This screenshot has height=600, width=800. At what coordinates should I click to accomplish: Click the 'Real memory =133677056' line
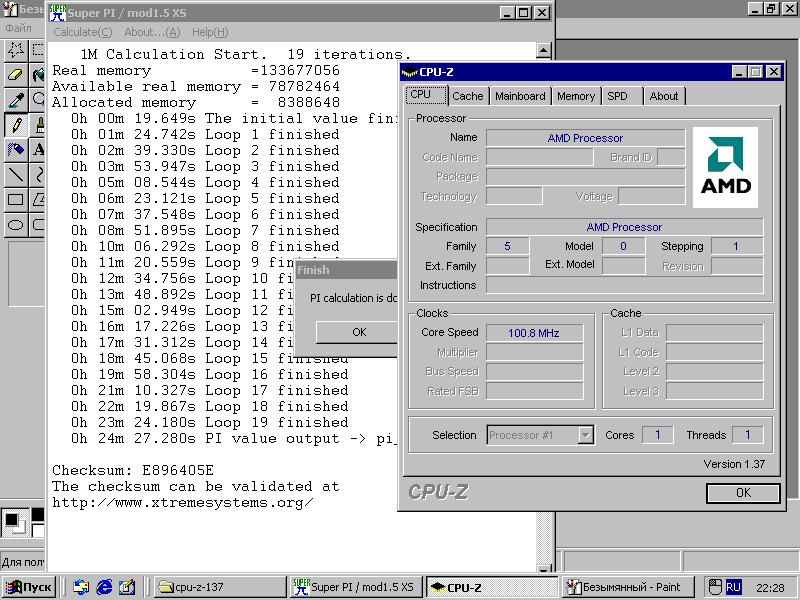tap(196, 70)
